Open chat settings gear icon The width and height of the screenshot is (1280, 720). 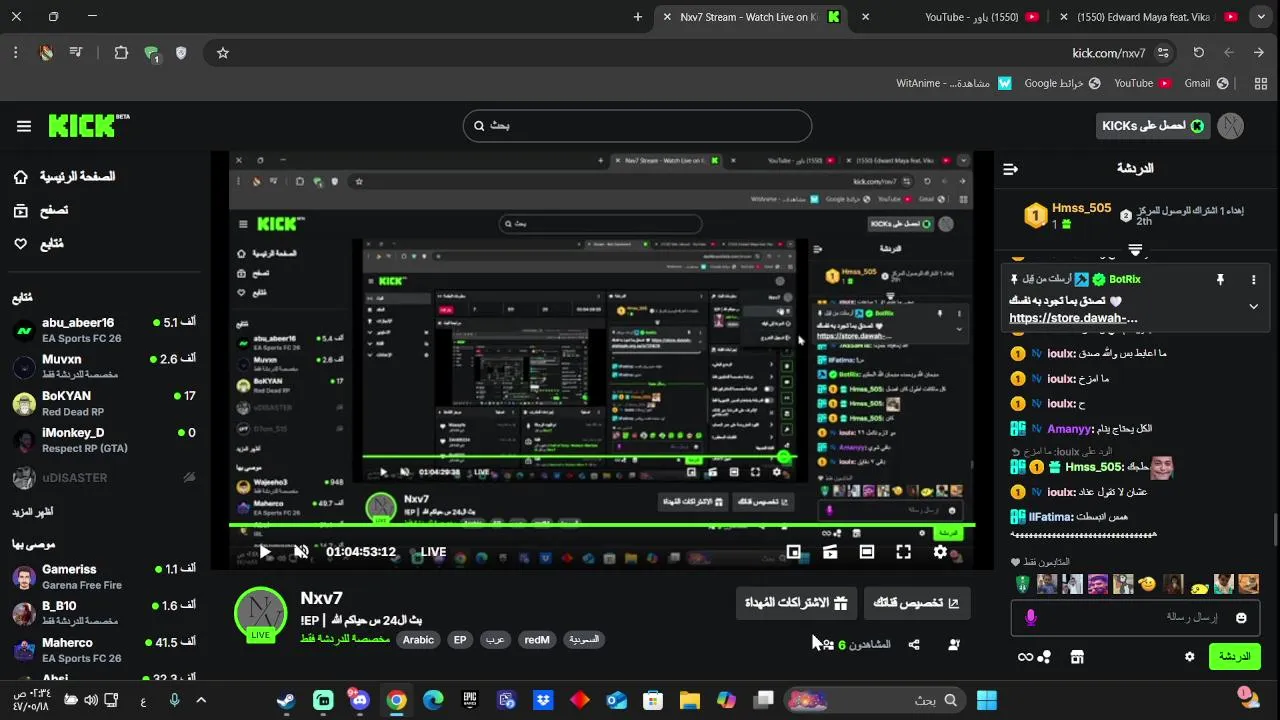point(1190,657)
